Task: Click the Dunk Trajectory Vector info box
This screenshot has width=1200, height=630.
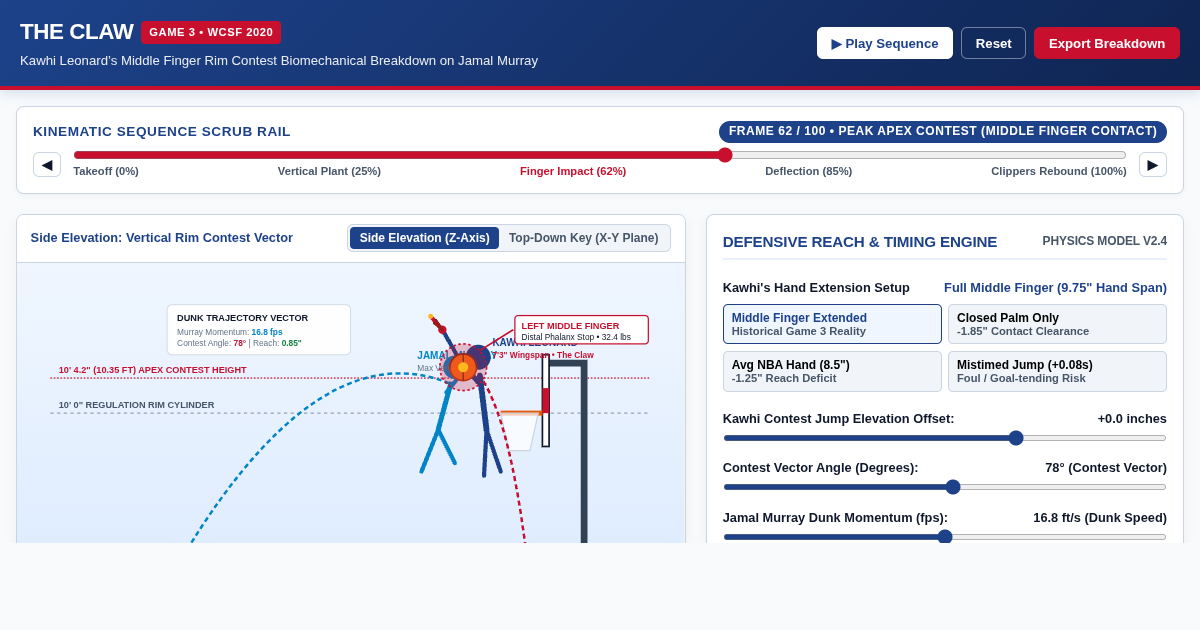Action: tap(259, 330)
